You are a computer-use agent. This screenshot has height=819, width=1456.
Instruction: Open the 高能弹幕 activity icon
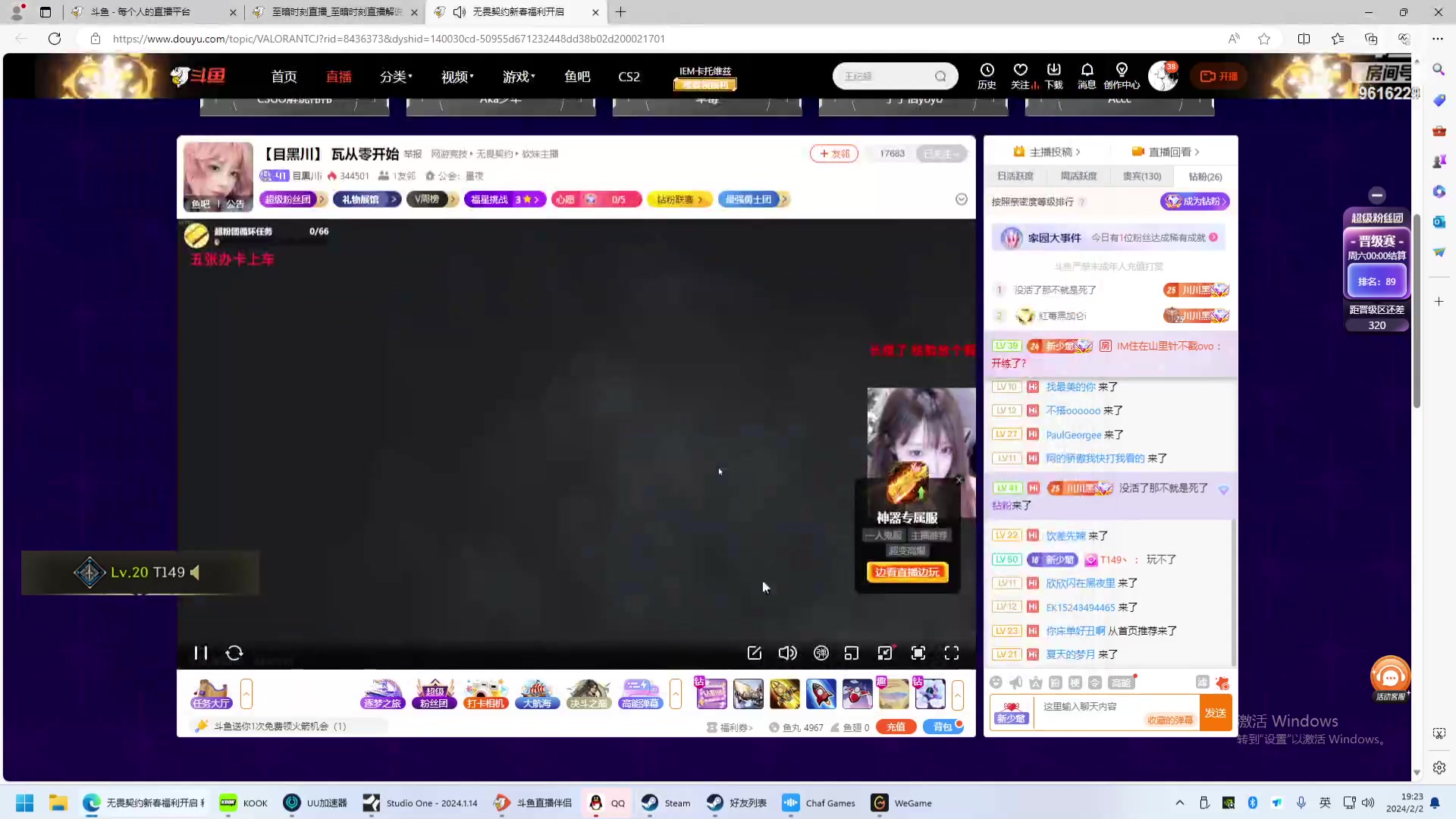click(640, 694)
